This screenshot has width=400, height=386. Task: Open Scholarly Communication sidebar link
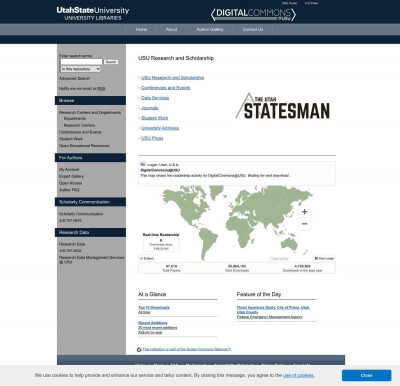[x=81, y=214]
